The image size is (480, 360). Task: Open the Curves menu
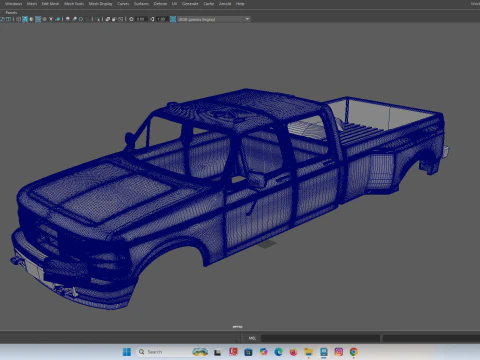pyautogui.click(x=123, y=4)
